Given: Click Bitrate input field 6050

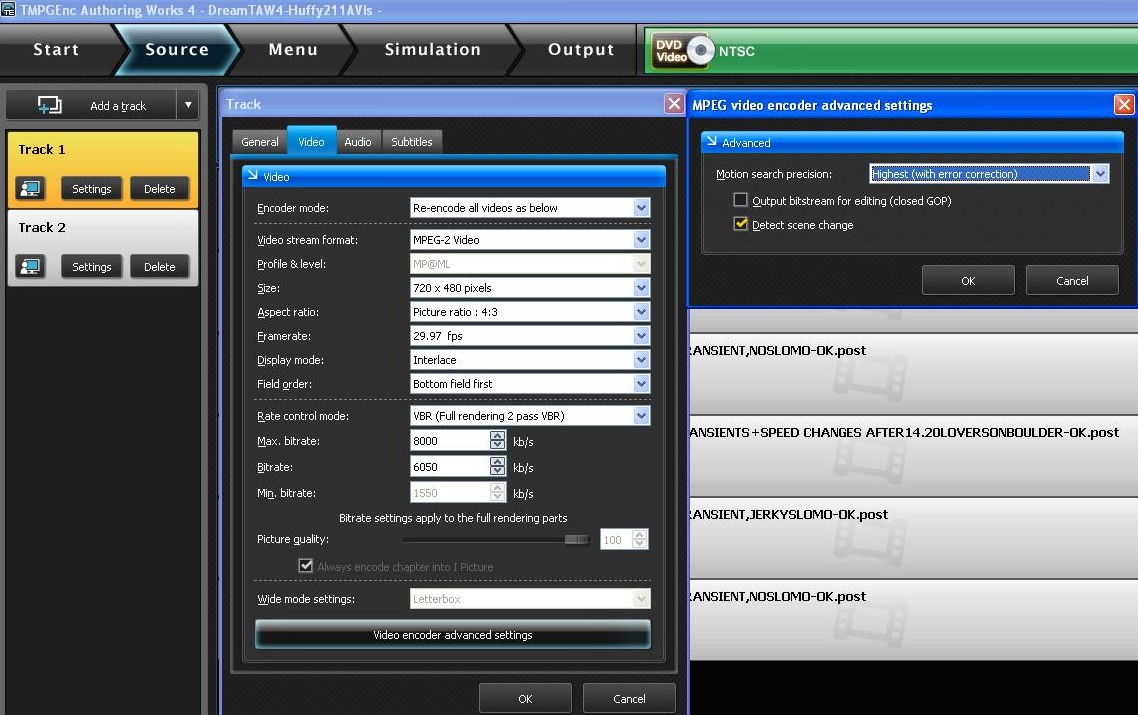Looking at the screenshot, I should click(450, 467).
